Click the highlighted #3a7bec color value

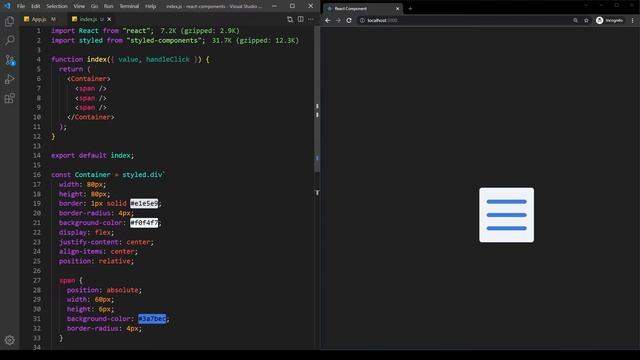click(152, 319)
